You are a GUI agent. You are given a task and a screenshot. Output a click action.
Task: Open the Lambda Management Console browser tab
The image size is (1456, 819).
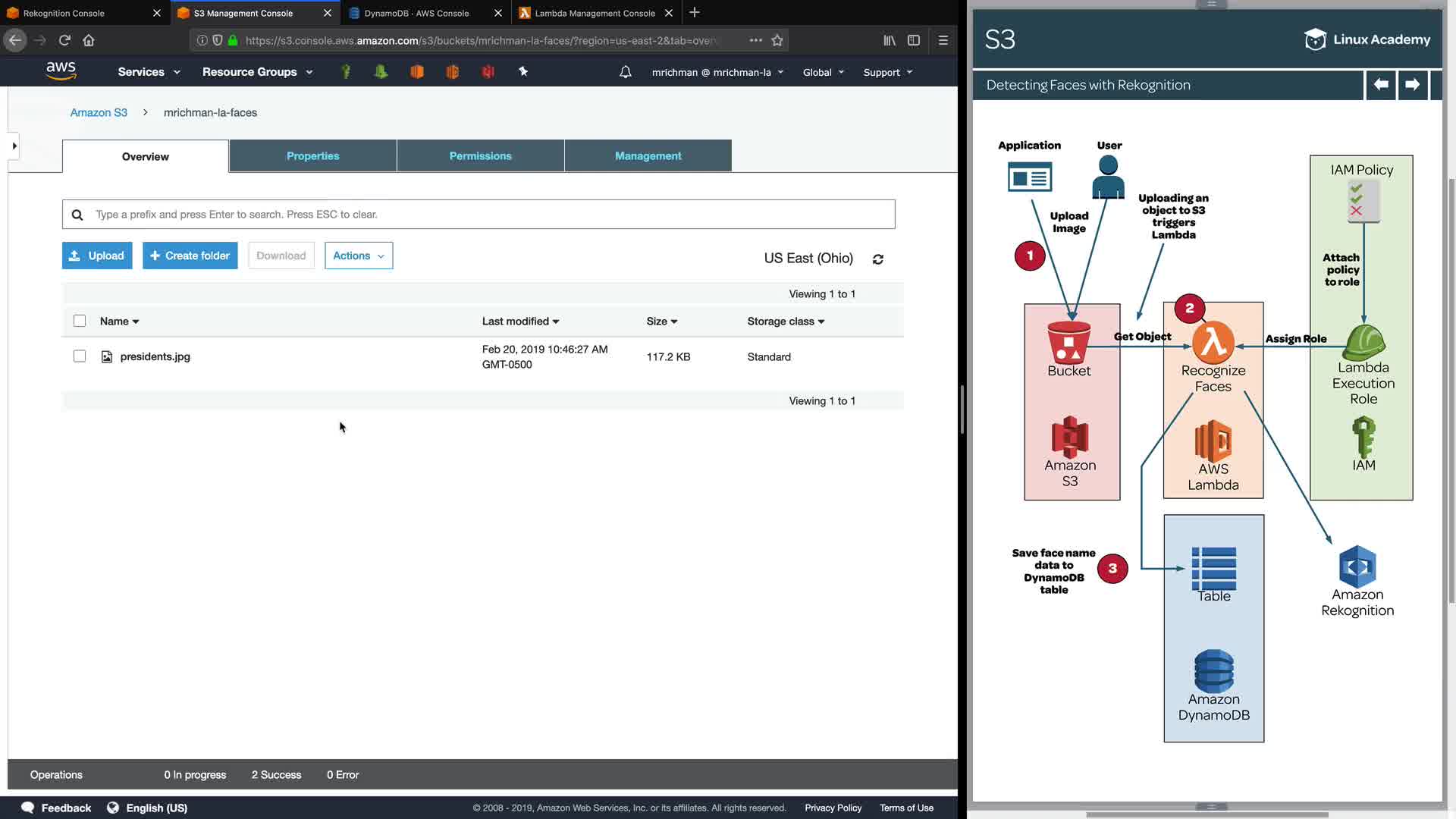pyautogui.click(x=595, y=13)
